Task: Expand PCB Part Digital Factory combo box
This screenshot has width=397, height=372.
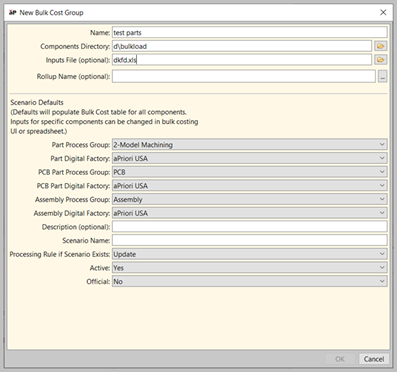Action: [x=250, y=186]
